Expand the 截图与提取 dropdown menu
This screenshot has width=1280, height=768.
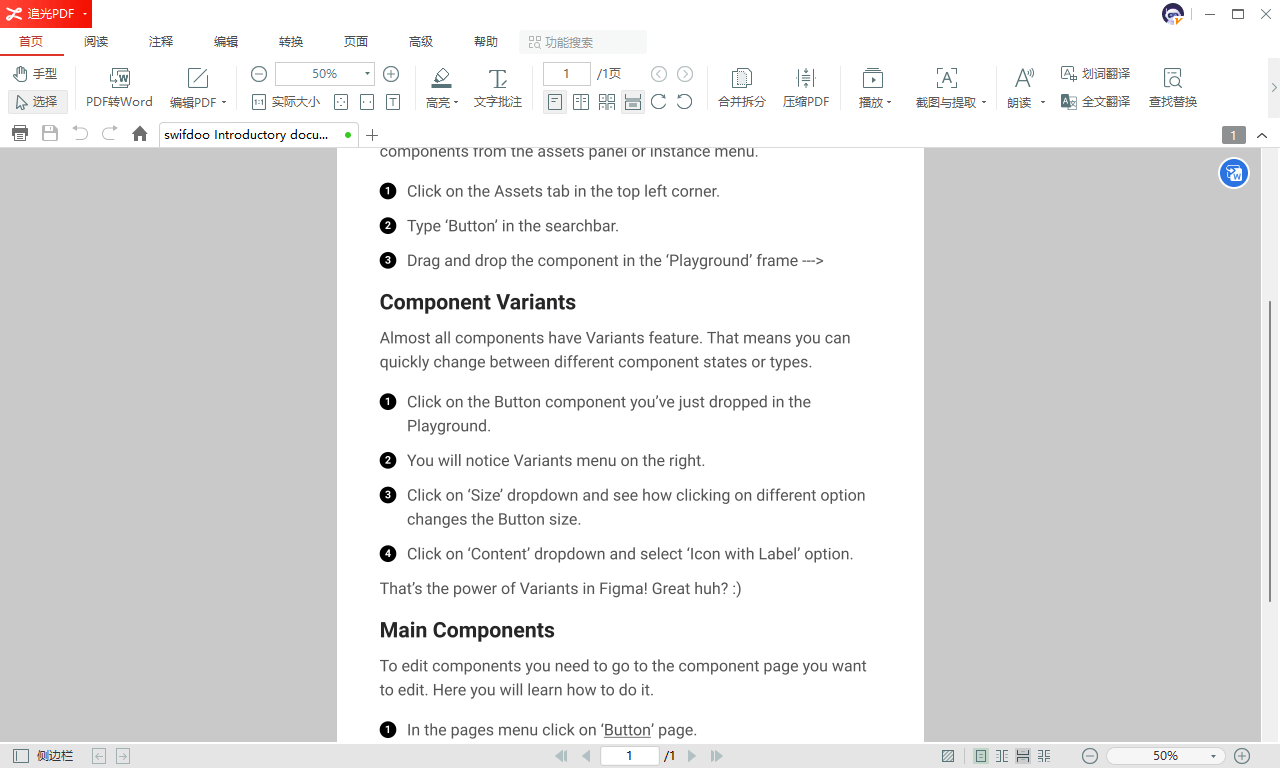[984, 103]
